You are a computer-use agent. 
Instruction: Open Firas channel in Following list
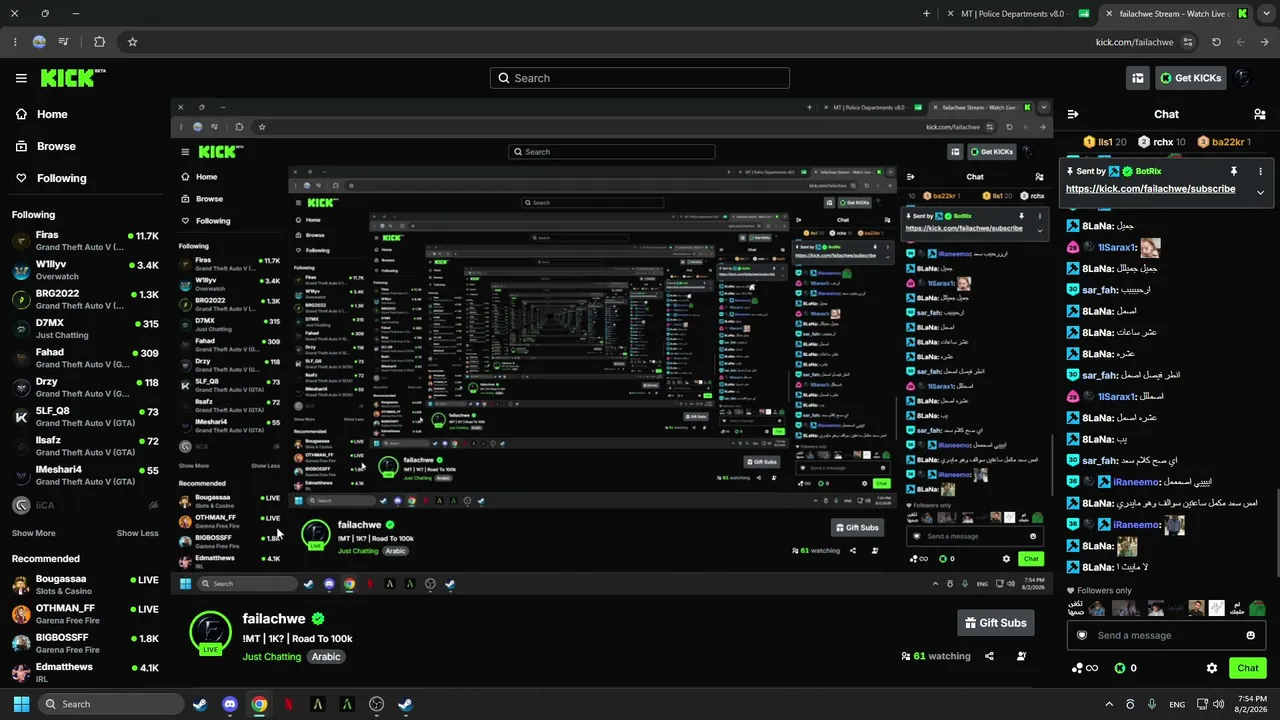pyautogui.click(x=85, y=241)
